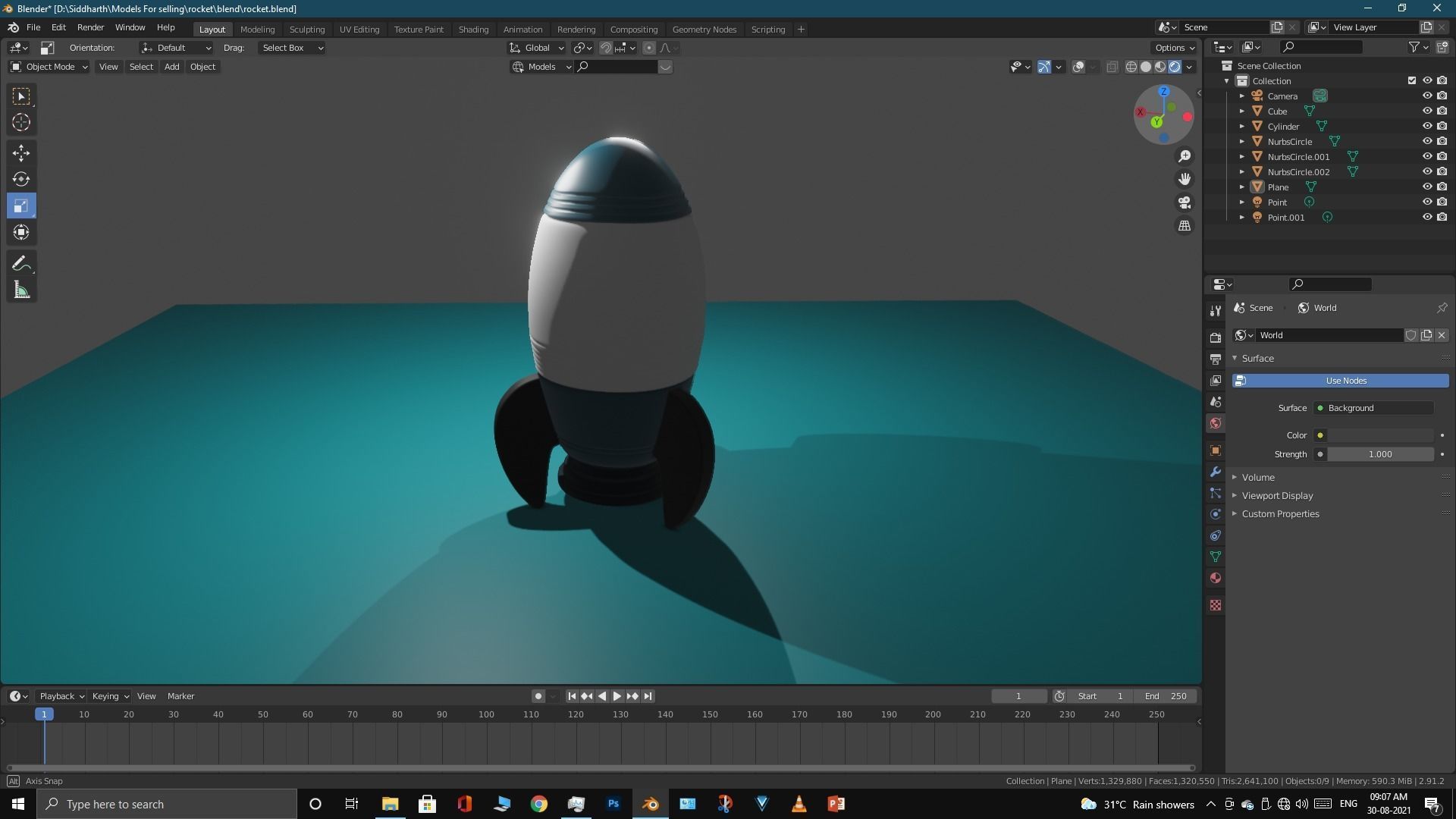Select the Annotate pencil tool
Viewport: 1456px width, 819px height.
coord(21,263)
